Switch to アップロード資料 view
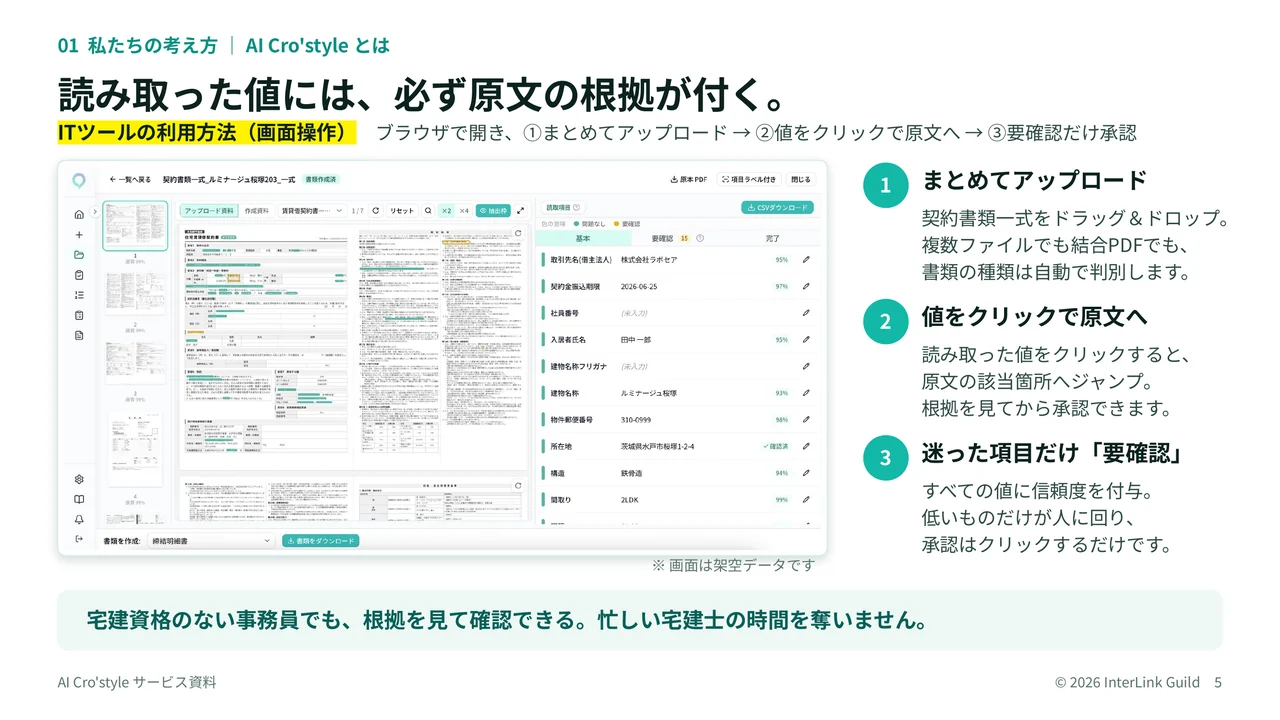 tap(210, 211)
